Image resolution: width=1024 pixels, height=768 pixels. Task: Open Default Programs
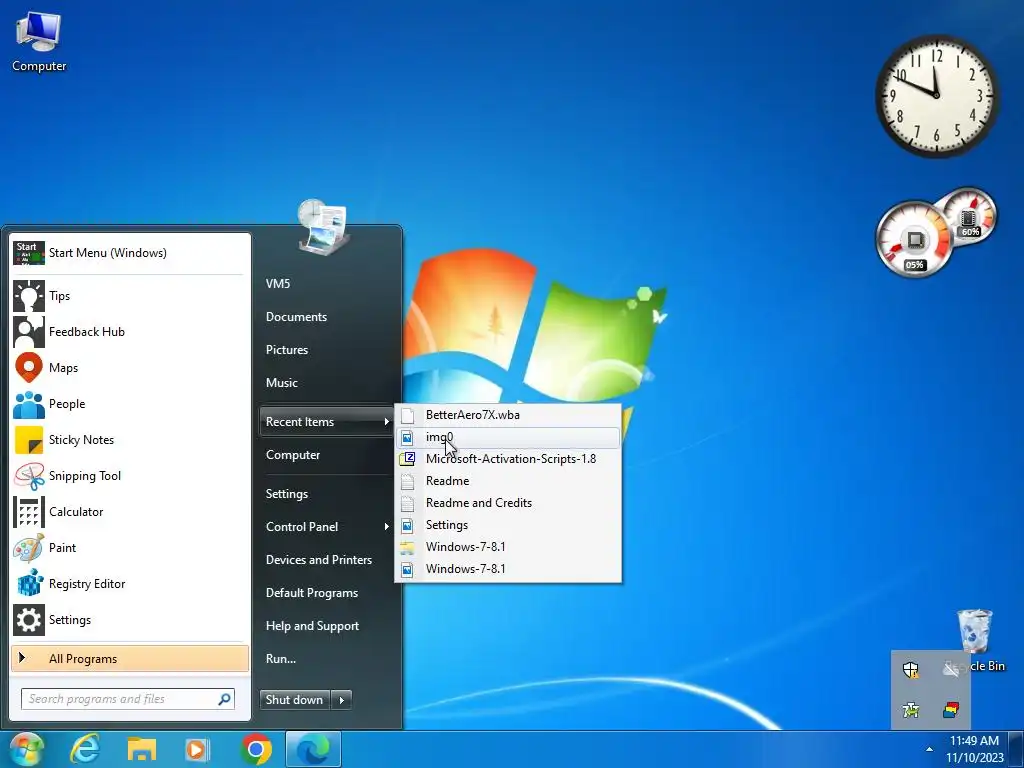click(x=312, y=593)
